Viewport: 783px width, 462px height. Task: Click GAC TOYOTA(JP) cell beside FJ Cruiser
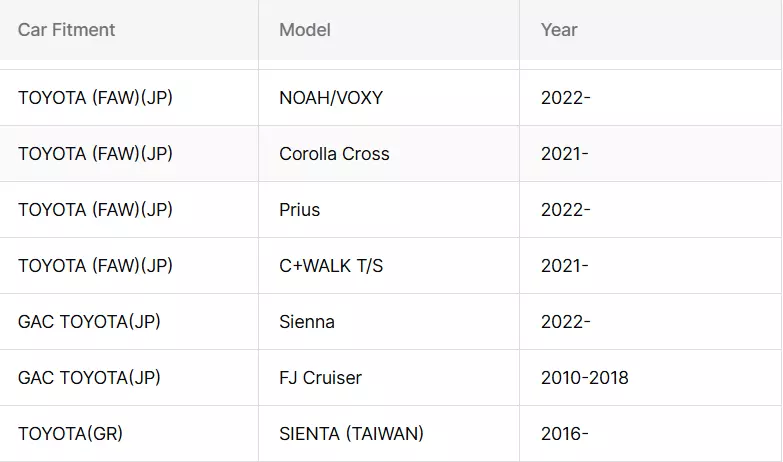tap(129, 378)
